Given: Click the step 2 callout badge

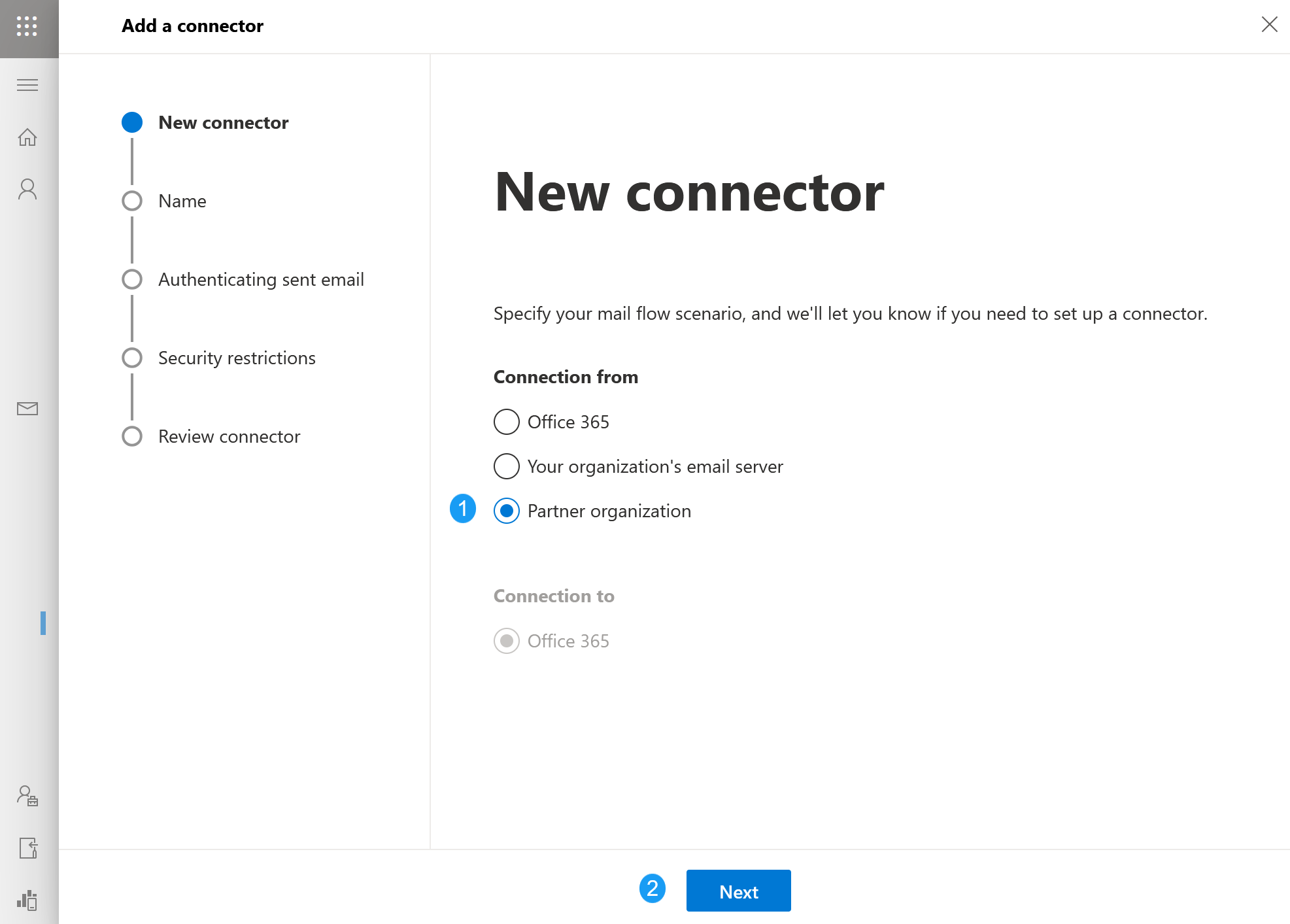Looking at the screenshot, I should [x=652, y=888].
